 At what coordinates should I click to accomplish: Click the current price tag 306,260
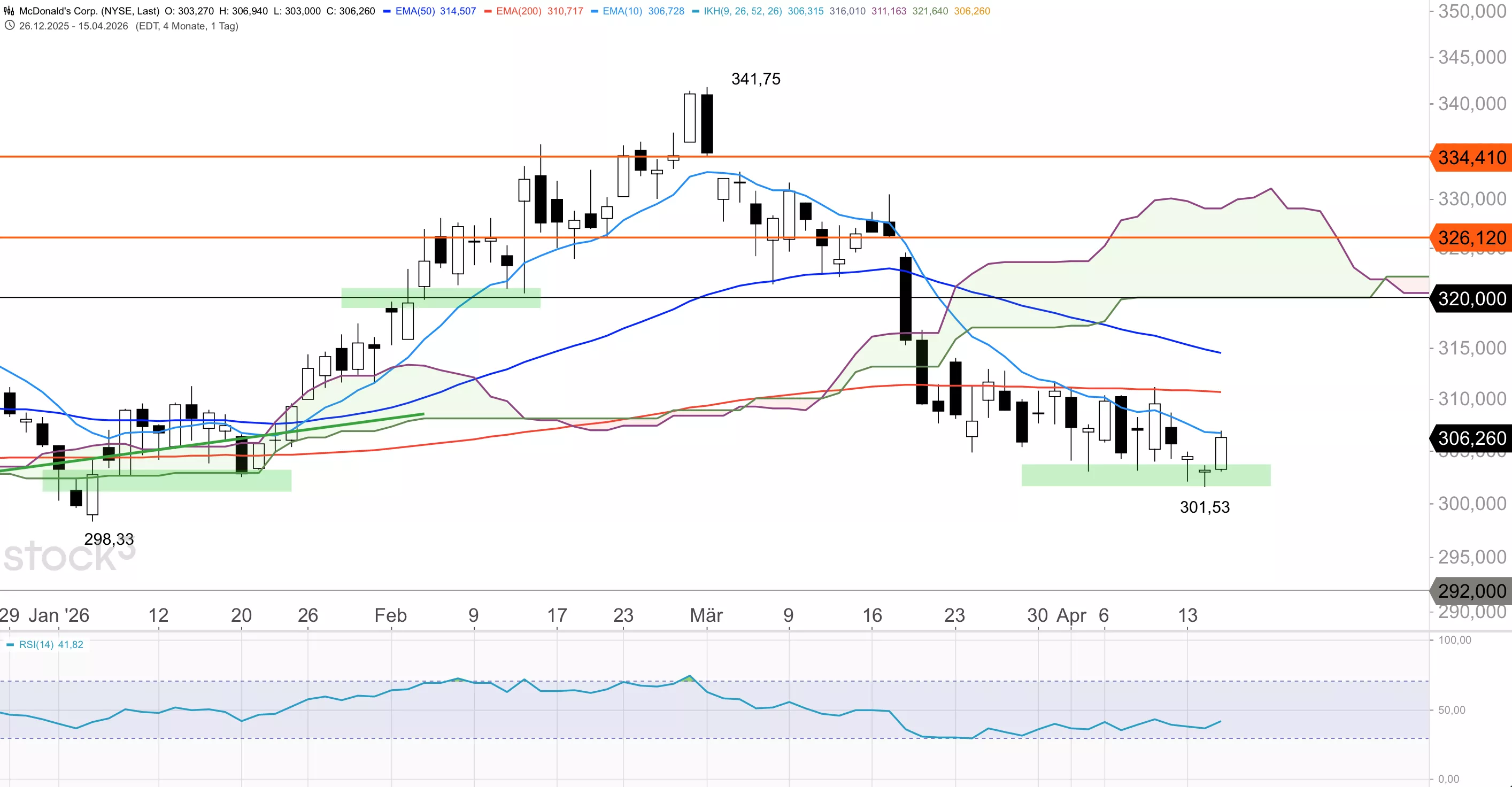(x=1471, y=438)
